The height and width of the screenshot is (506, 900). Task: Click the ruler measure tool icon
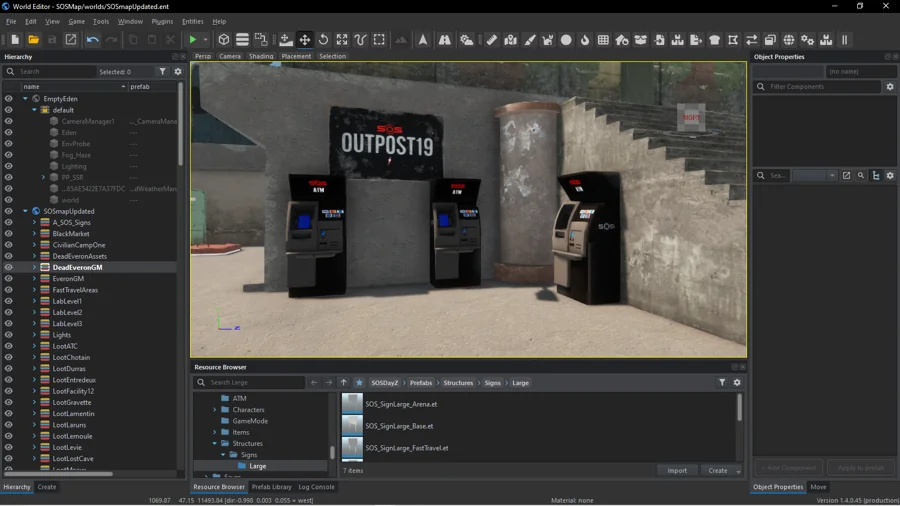[x=492, y=40]
